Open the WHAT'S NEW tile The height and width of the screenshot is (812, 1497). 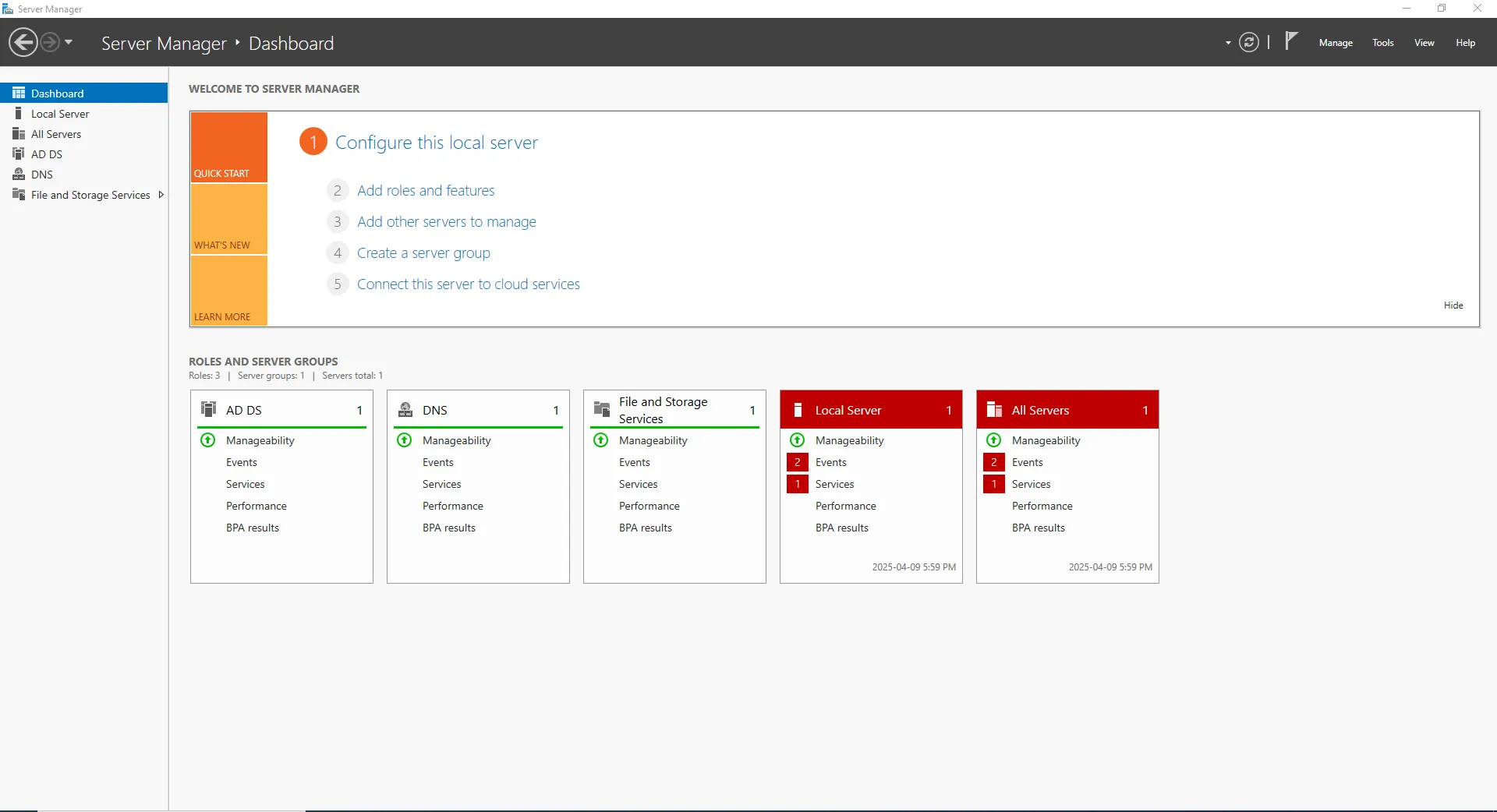tap(229, 219)
